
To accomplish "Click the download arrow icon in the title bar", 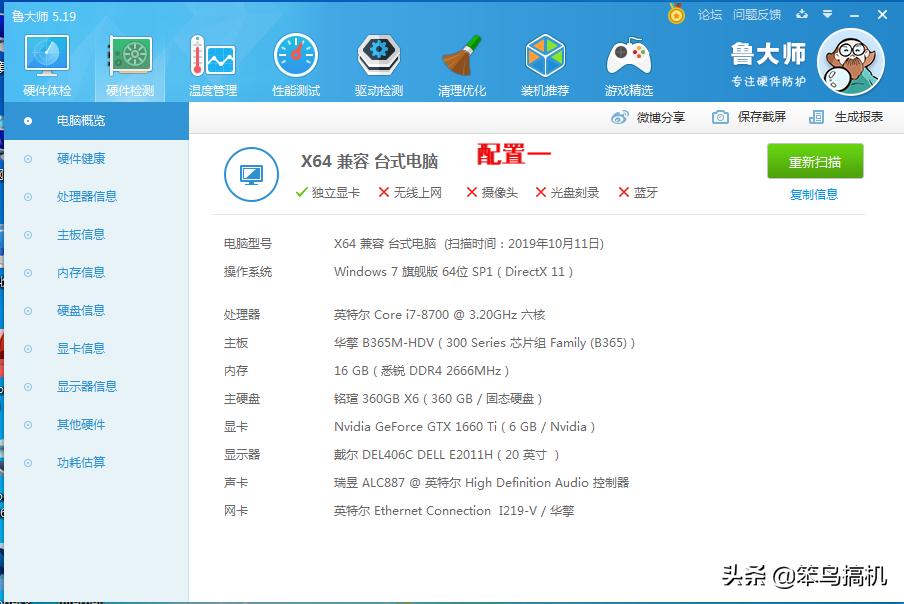I will [805, 14].
